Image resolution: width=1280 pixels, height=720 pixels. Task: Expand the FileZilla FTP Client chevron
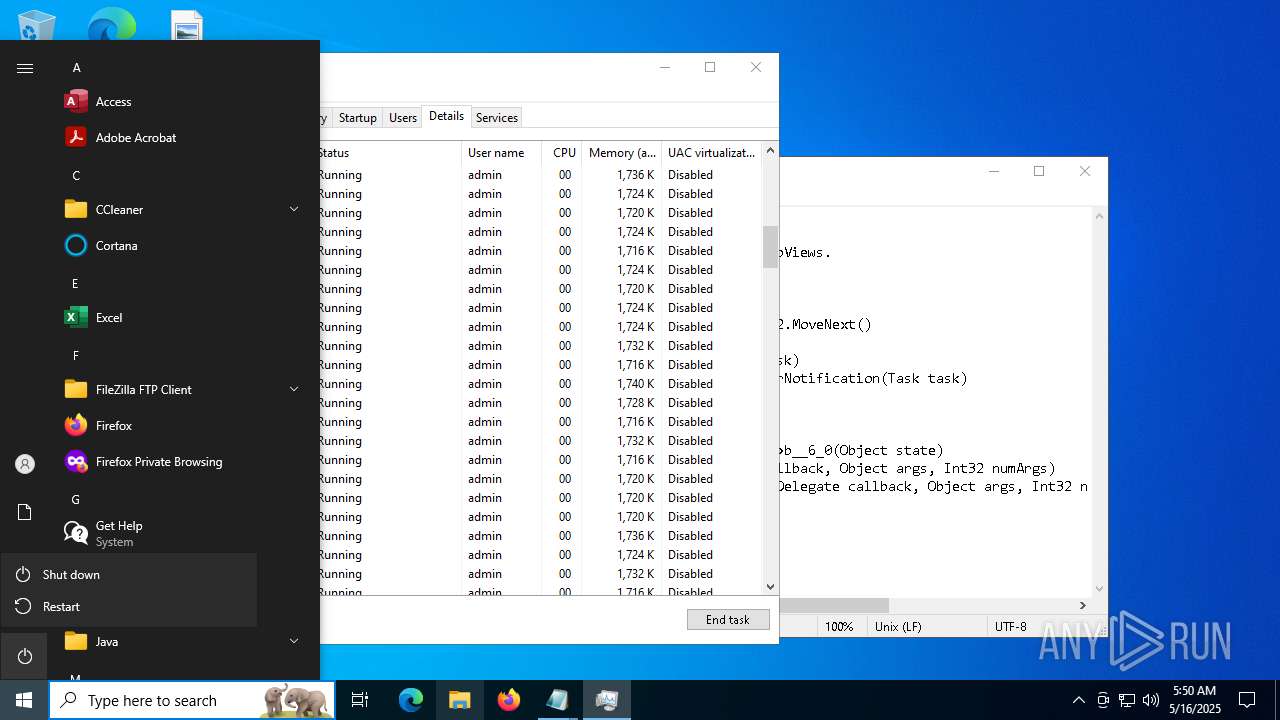[294, 389]
